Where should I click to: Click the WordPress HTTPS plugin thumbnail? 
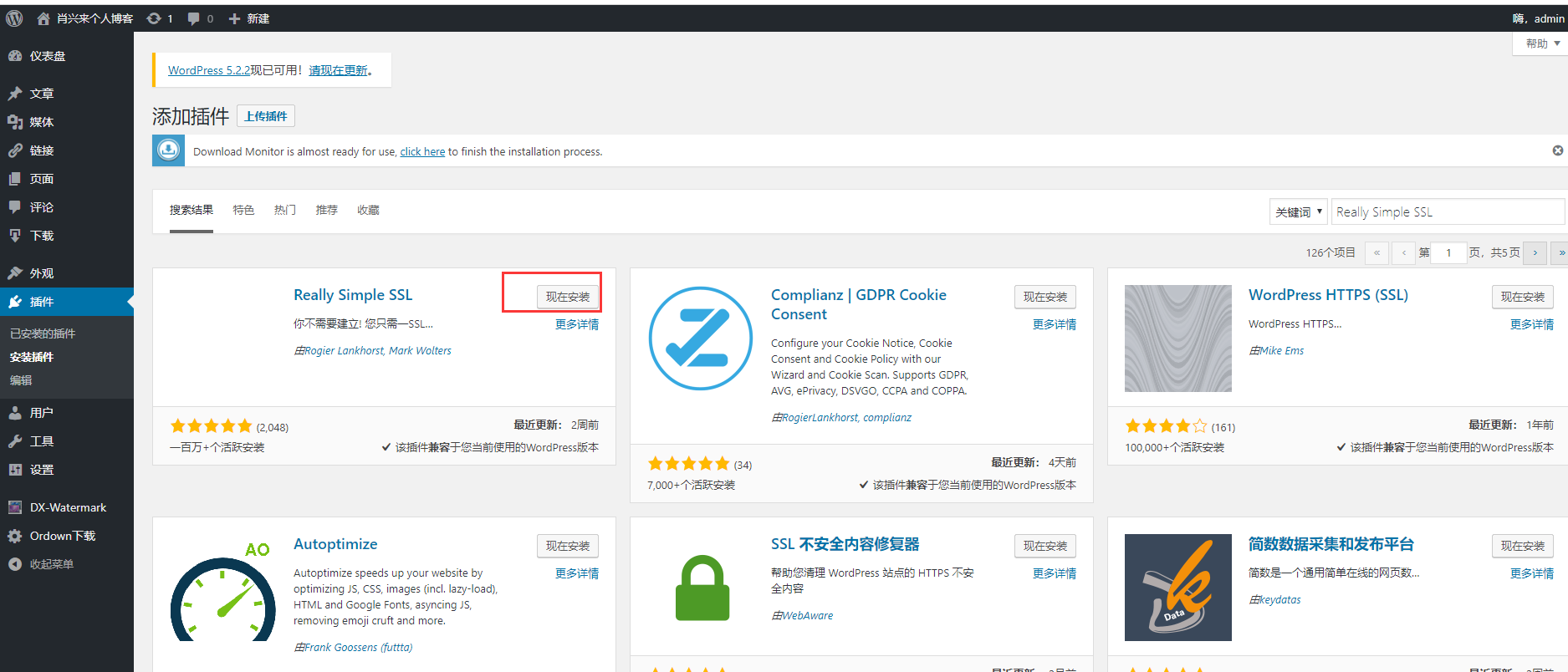click(x=1178, y=339)
